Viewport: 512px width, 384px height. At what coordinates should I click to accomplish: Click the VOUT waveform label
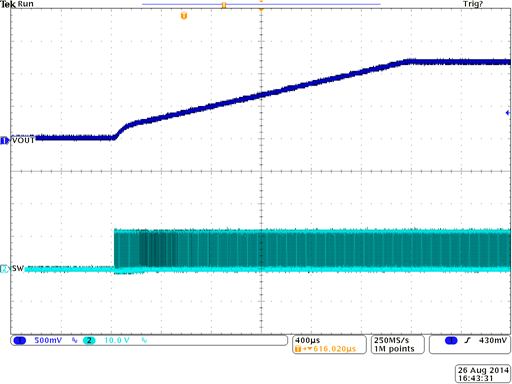click(x=23, y=140)
